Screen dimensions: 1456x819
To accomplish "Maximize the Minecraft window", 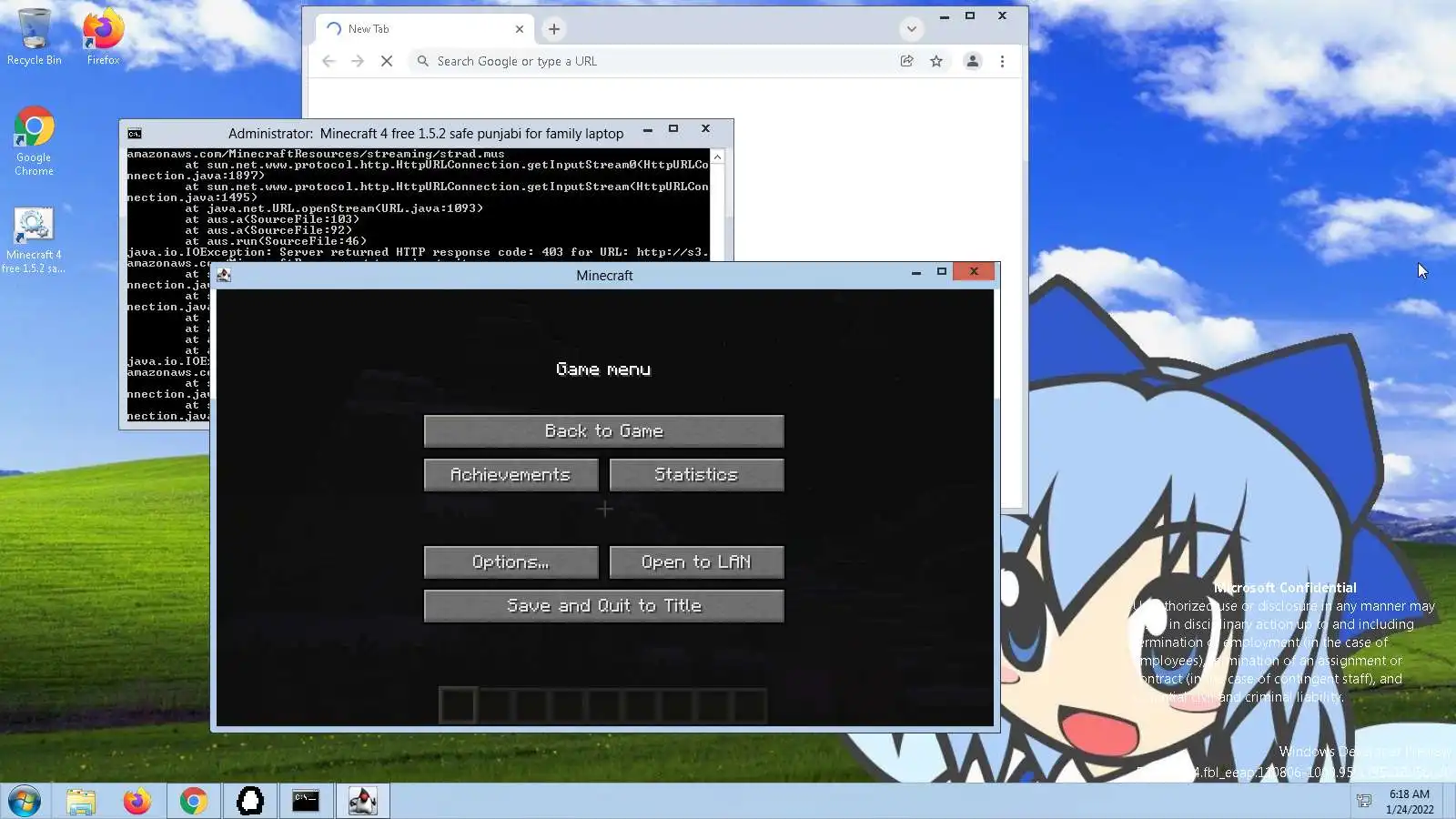I will 942,271.
